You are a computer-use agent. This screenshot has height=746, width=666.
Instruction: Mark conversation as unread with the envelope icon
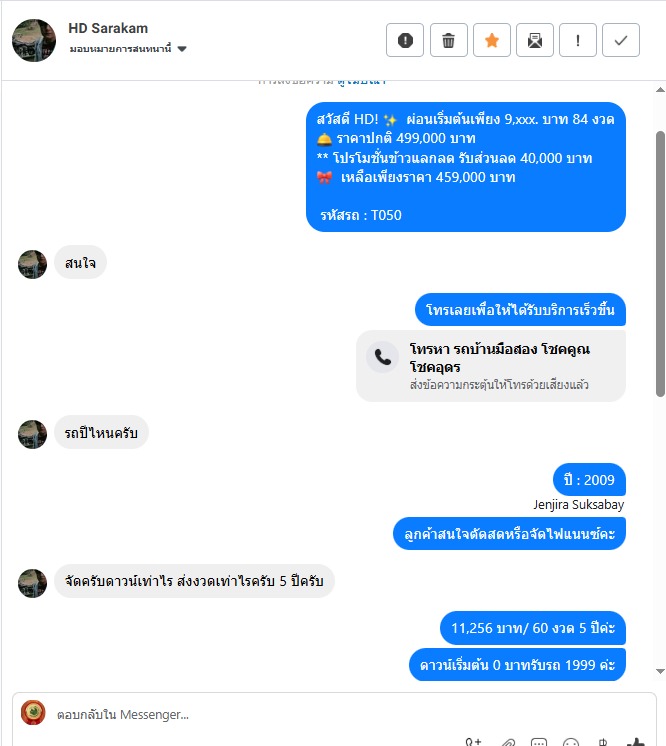pyautogui.click(x=535, y=40)
